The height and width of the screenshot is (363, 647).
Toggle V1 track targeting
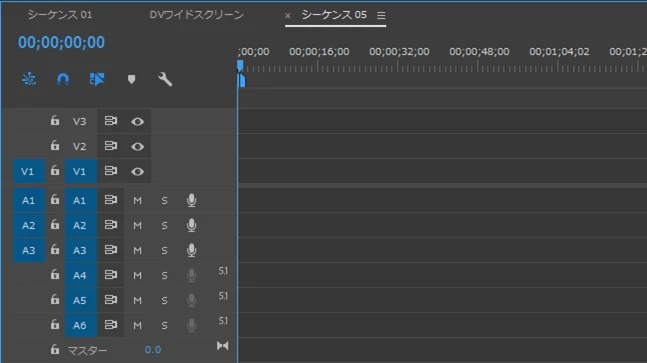[x=80, y=171]
